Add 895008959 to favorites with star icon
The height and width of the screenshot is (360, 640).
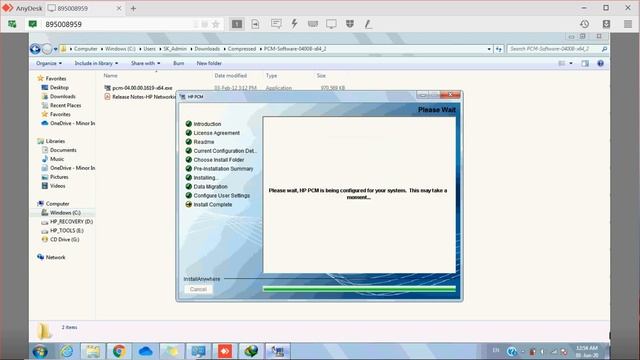(x=216, y=24)
